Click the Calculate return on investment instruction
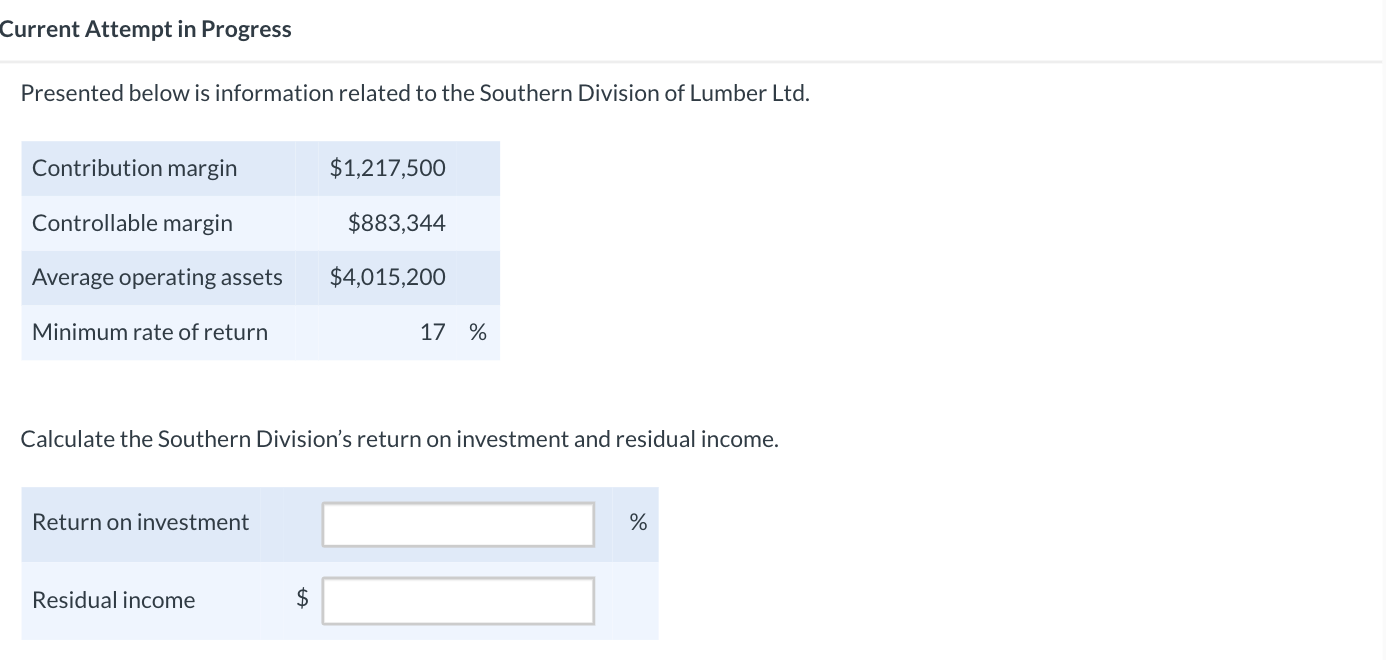 point(399,439)
